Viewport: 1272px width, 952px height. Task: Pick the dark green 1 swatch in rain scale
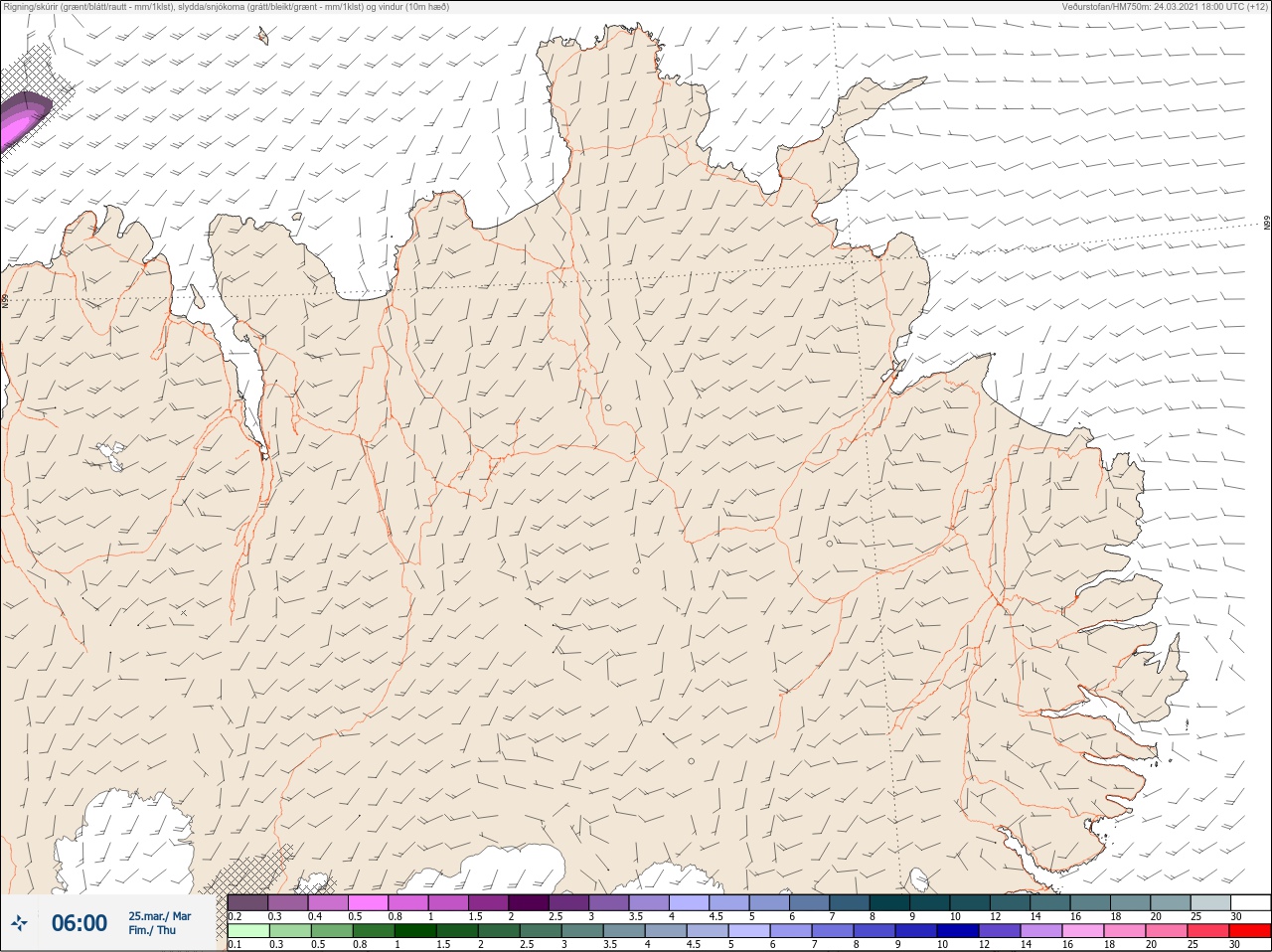(x=413, y=931)
